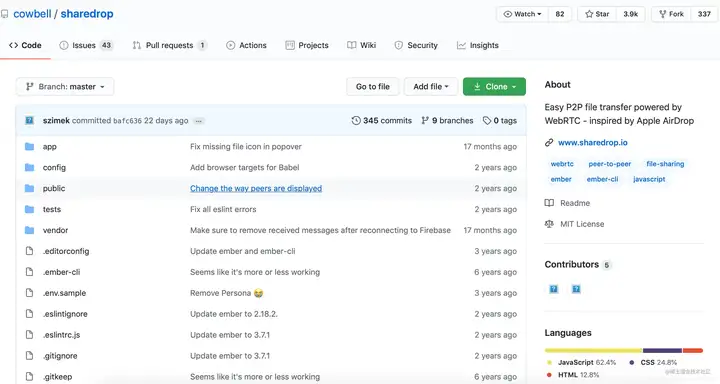Click the tests folder icon
The height and width of the screenshot is (384, 720).
tap(29, 209)
